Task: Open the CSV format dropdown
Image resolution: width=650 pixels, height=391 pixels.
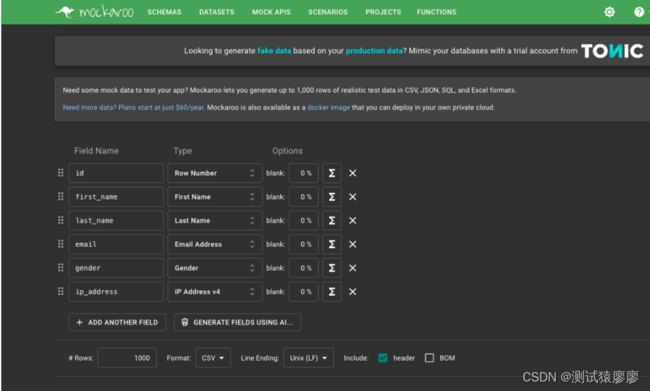Action: click(213, 358)
